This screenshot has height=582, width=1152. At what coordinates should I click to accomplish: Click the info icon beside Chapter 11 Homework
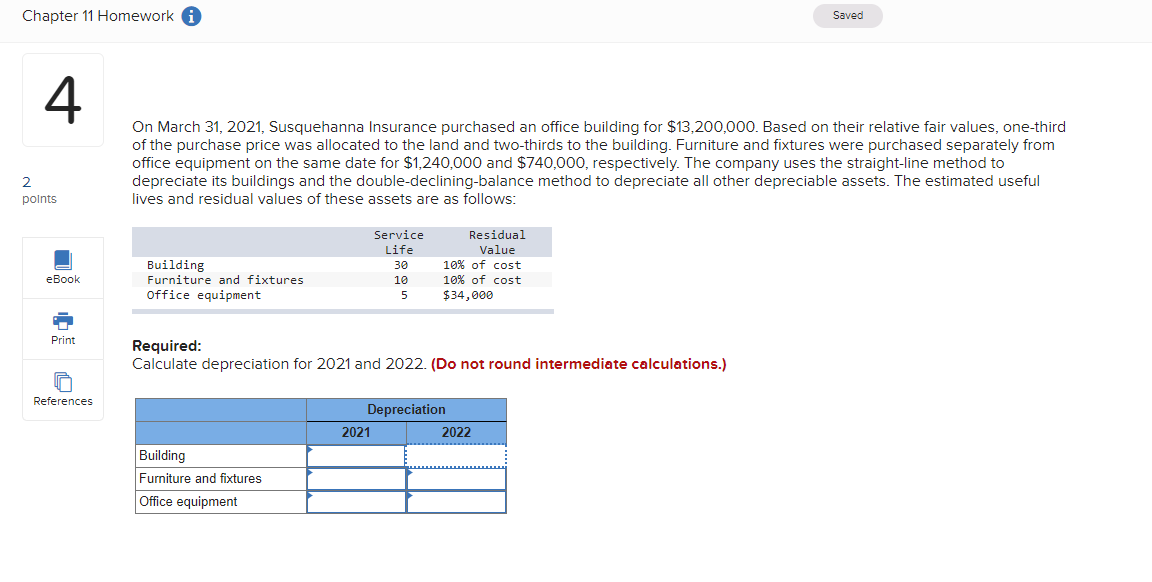(x=191, y=16)
